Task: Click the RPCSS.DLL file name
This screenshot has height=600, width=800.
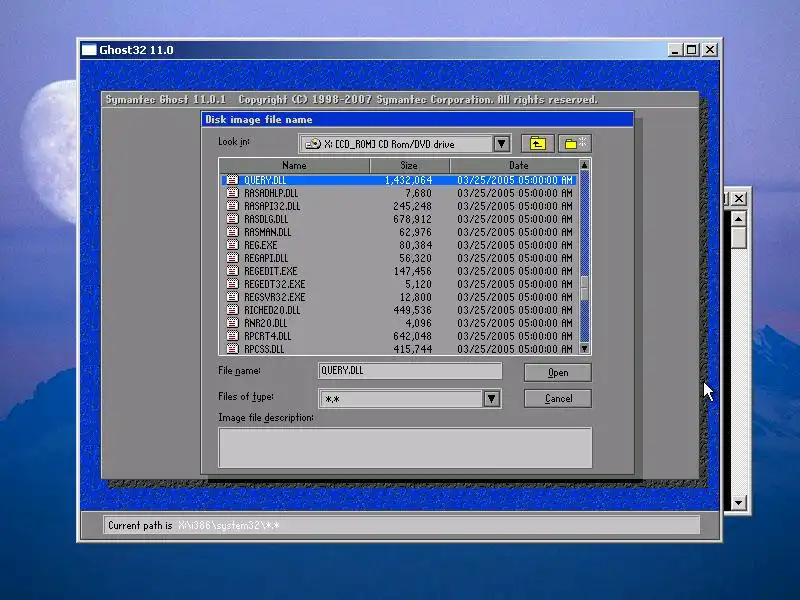Action: [x=264, y=349]
